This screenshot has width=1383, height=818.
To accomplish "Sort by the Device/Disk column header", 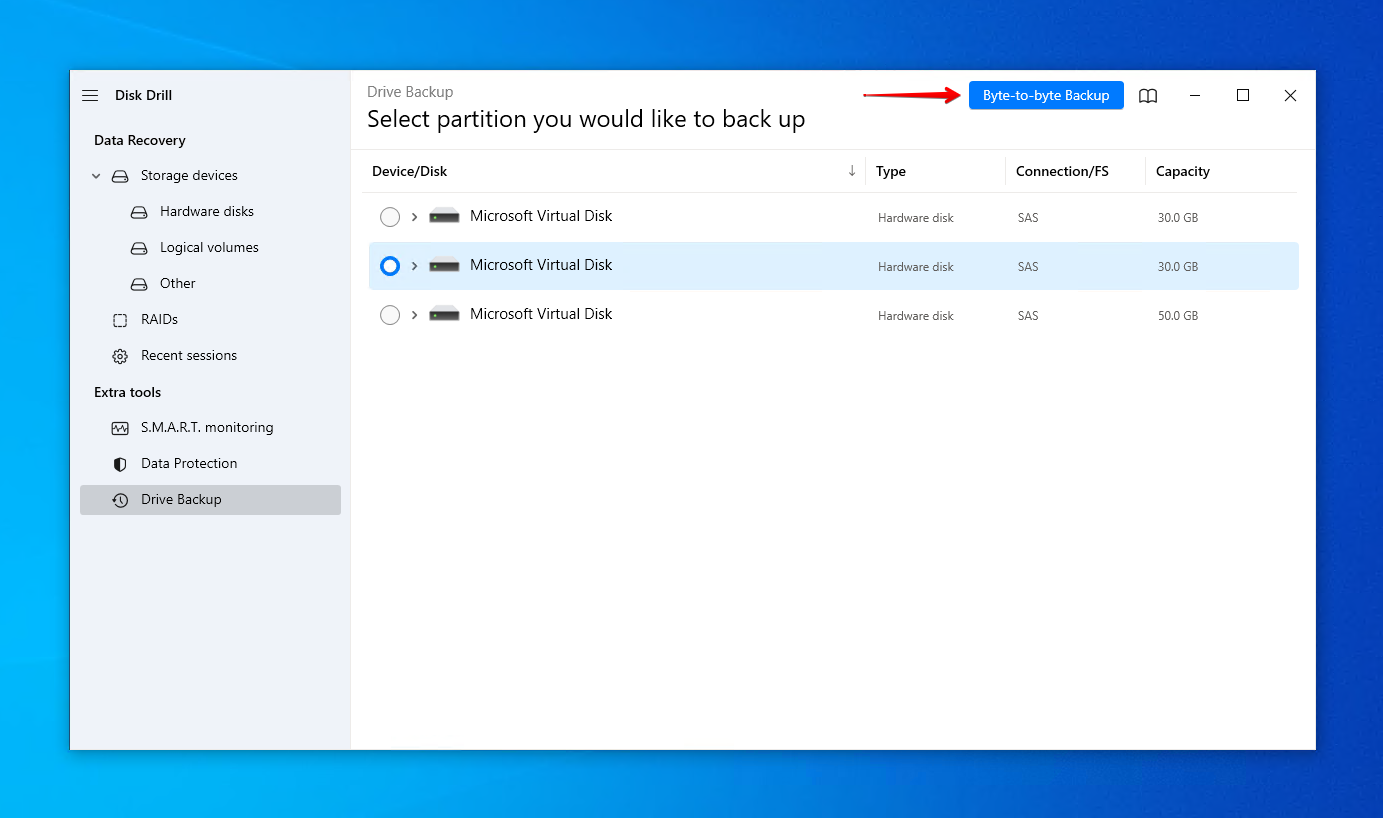I will pos(410,172).
